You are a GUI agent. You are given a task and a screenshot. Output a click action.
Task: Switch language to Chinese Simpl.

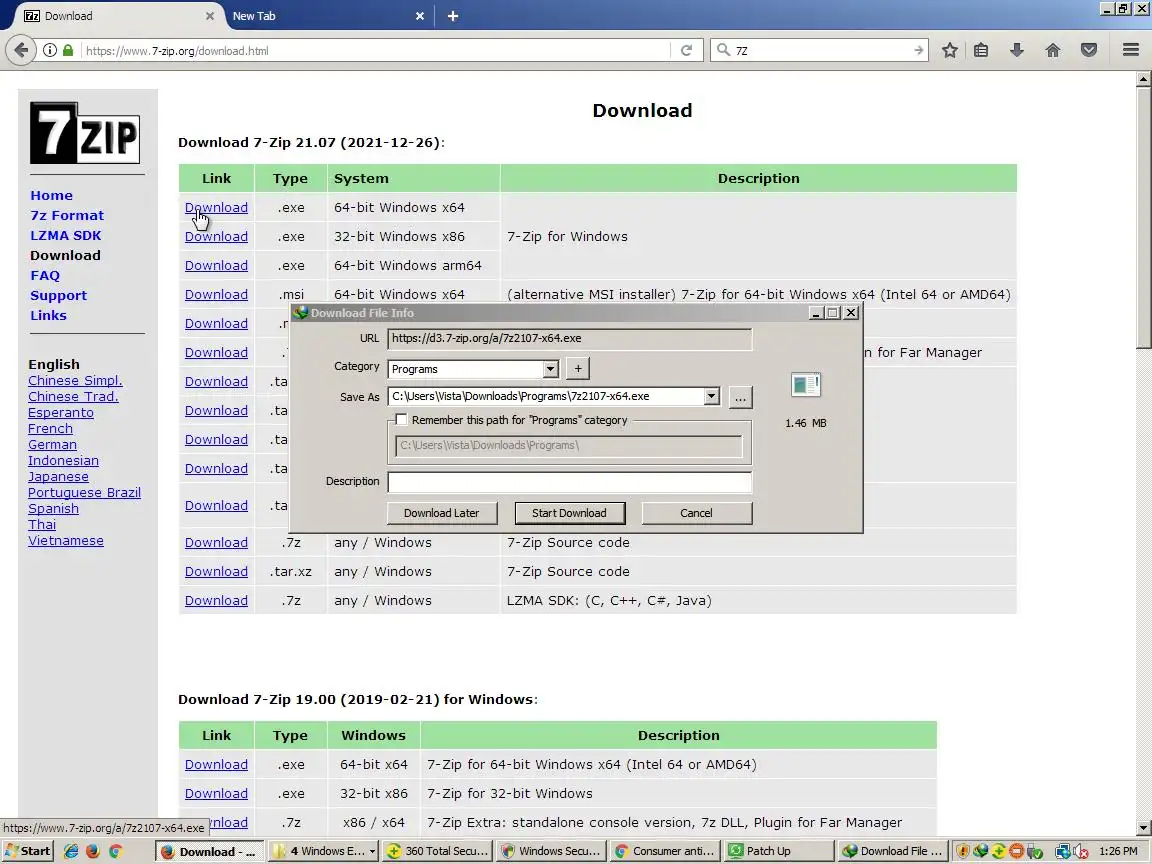click(75, 381)
